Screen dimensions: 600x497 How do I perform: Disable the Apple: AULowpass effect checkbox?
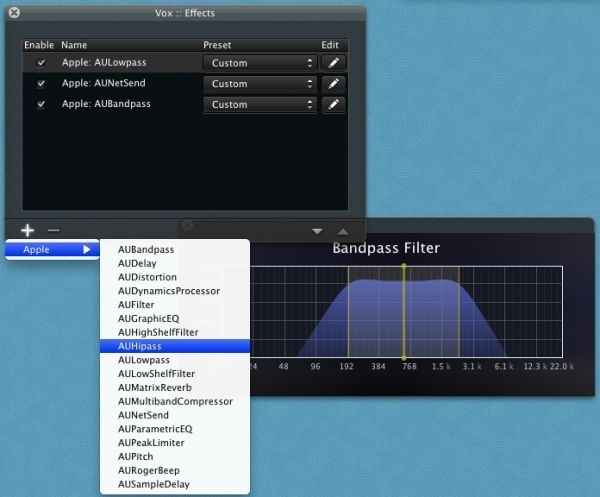point(41,62)
